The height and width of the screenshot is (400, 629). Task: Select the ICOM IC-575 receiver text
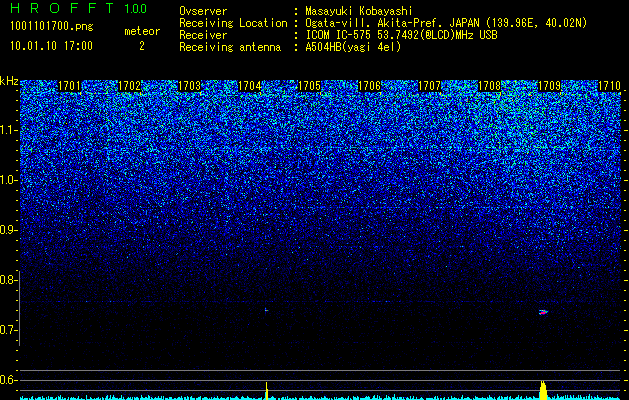(x=401, y=35)
